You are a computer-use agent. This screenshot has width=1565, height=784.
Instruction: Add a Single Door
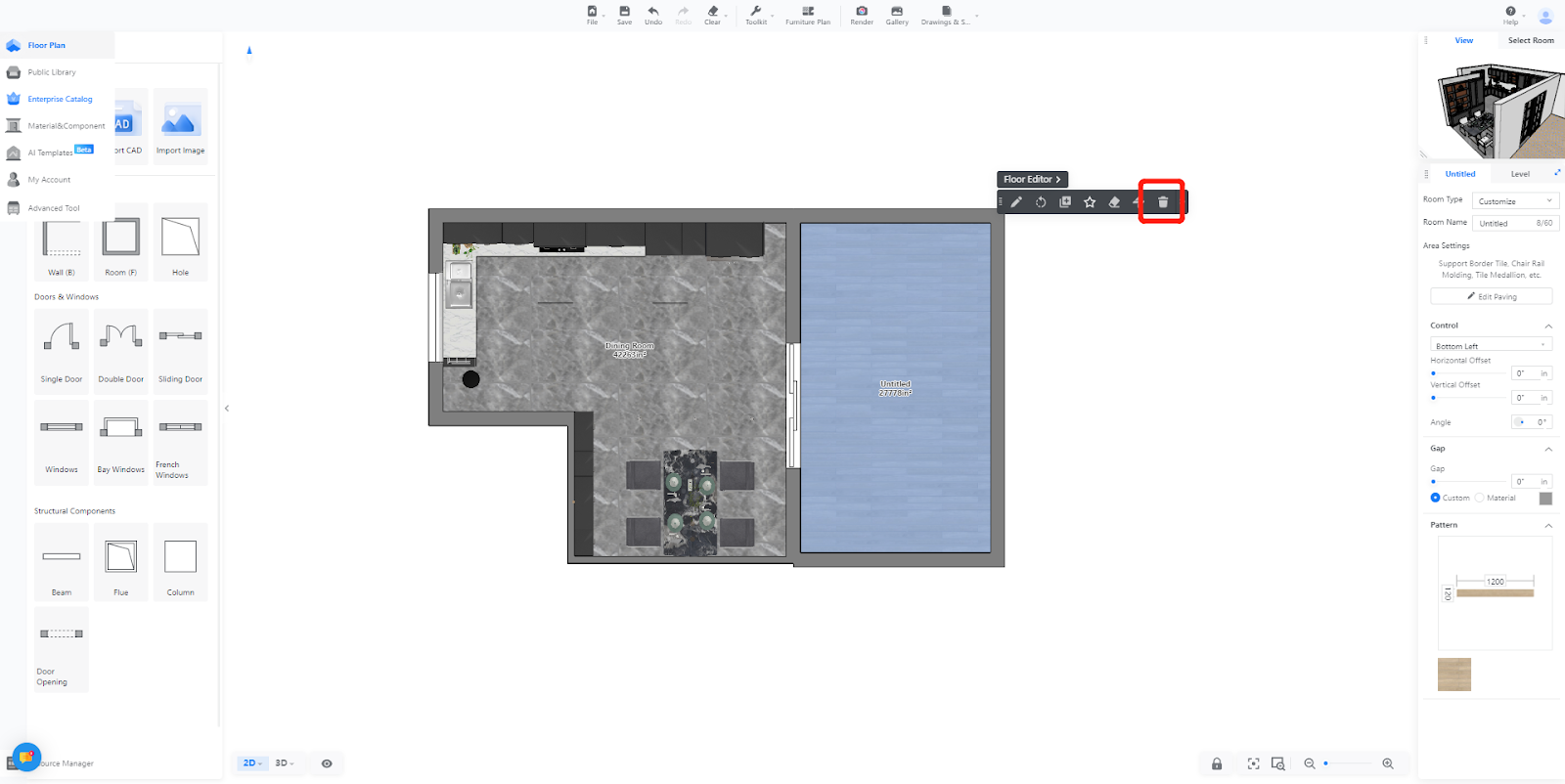(x=62, y=351)
